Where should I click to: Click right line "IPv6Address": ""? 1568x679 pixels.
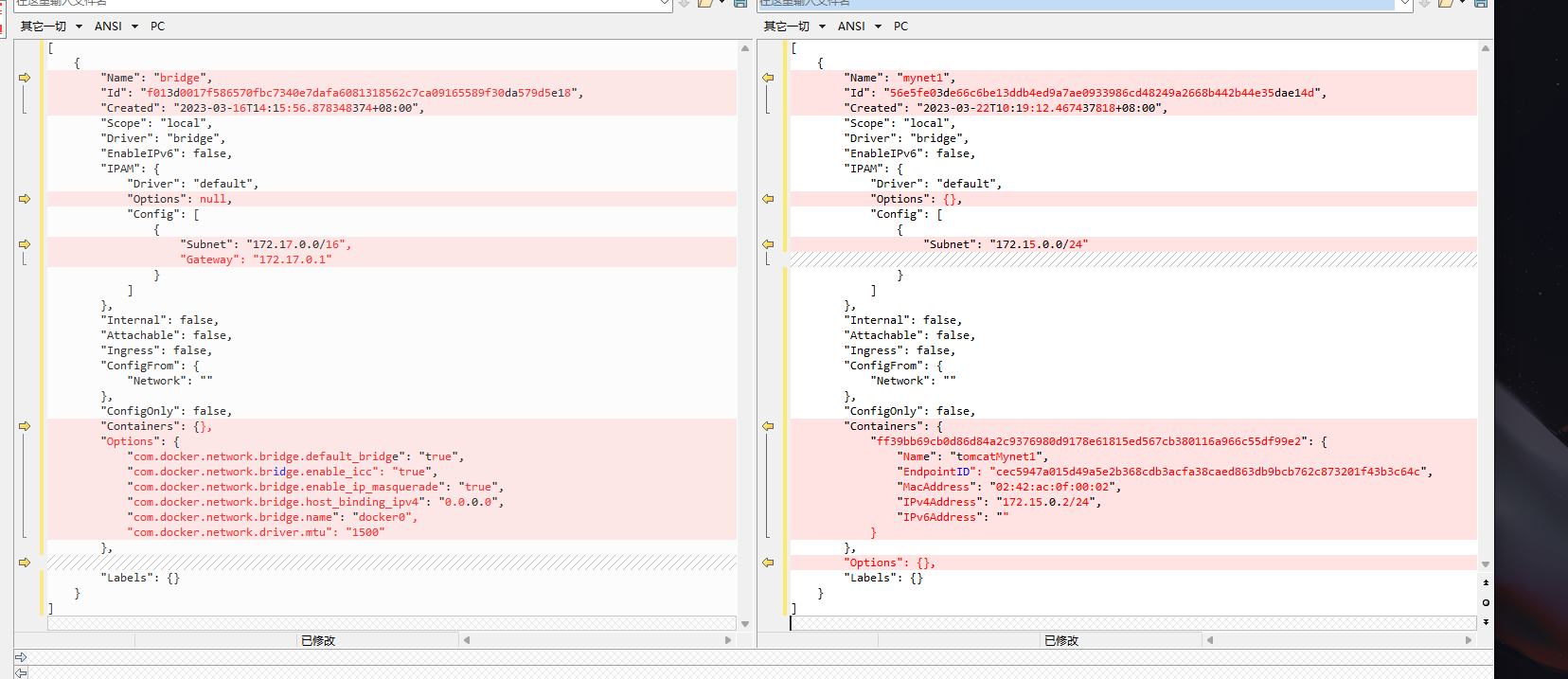click(953, 517)
